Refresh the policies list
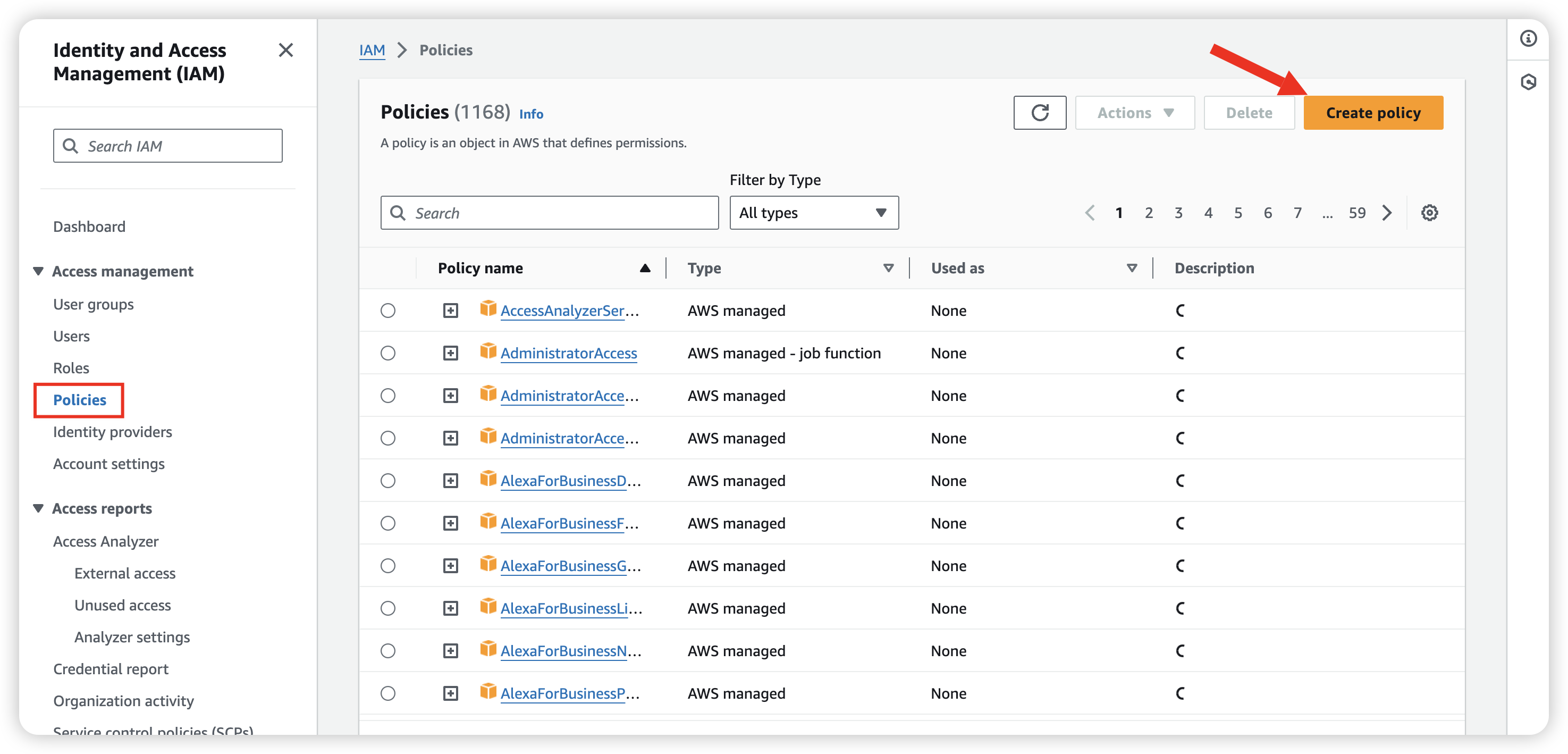Image resolution: width=1568 pixels, height=754 pixels. point(1040,113)
